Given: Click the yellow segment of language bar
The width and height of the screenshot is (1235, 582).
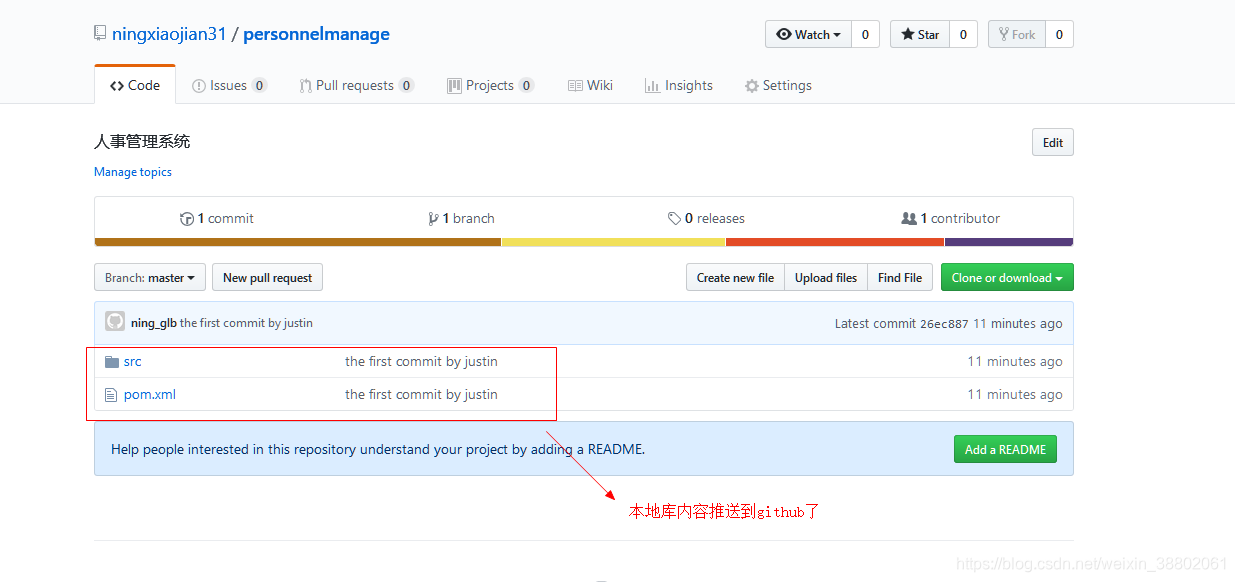Looking at the screenshot, I should click(613, 242).
